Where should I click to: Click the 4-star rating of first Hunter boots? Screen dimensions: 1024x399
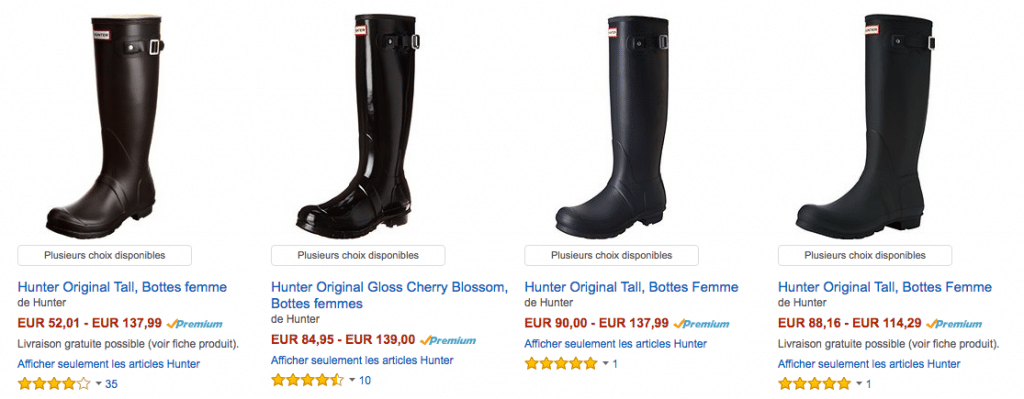click(x=54, y=383)
